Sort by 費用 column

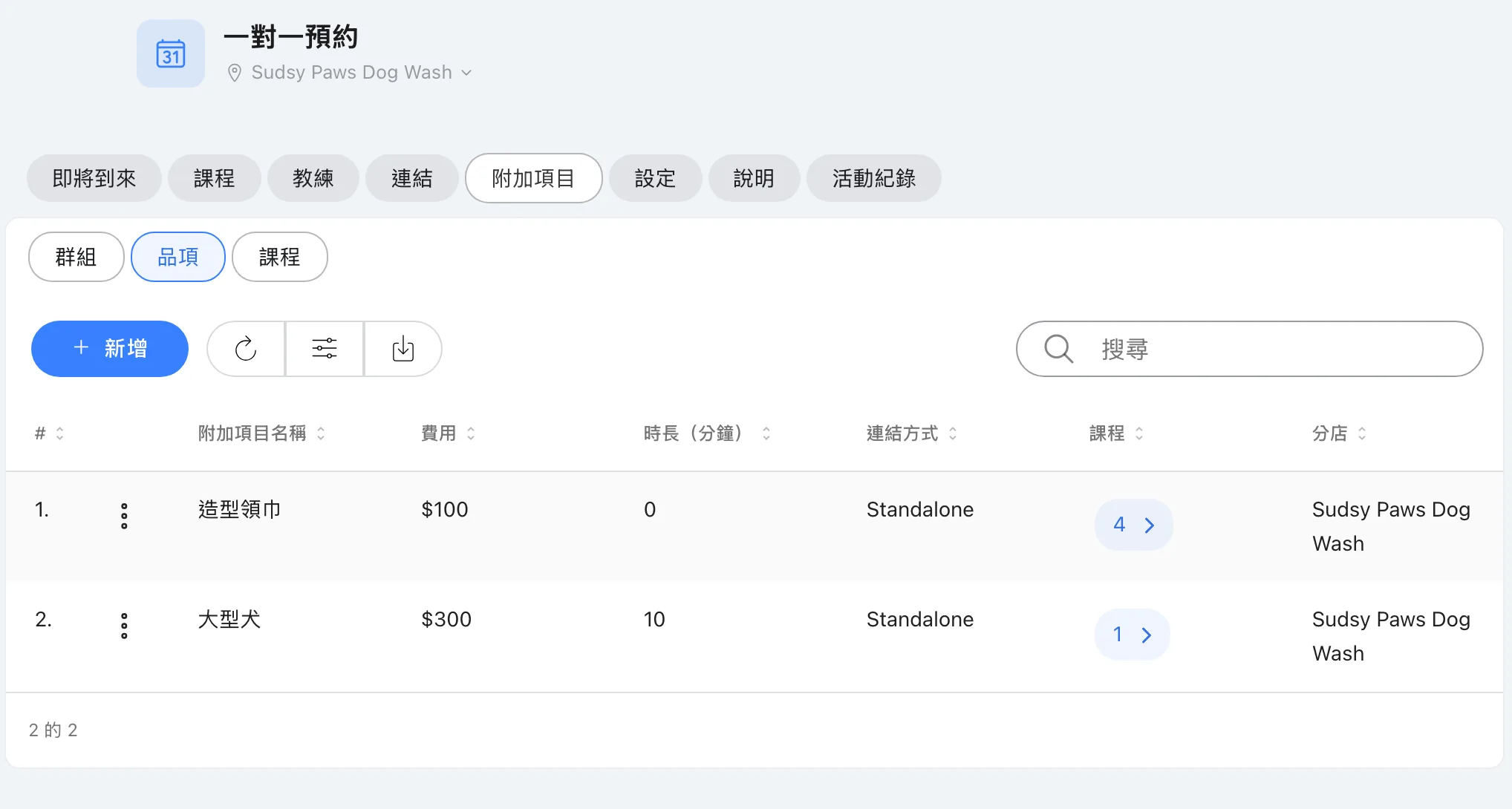click(448, 433)
